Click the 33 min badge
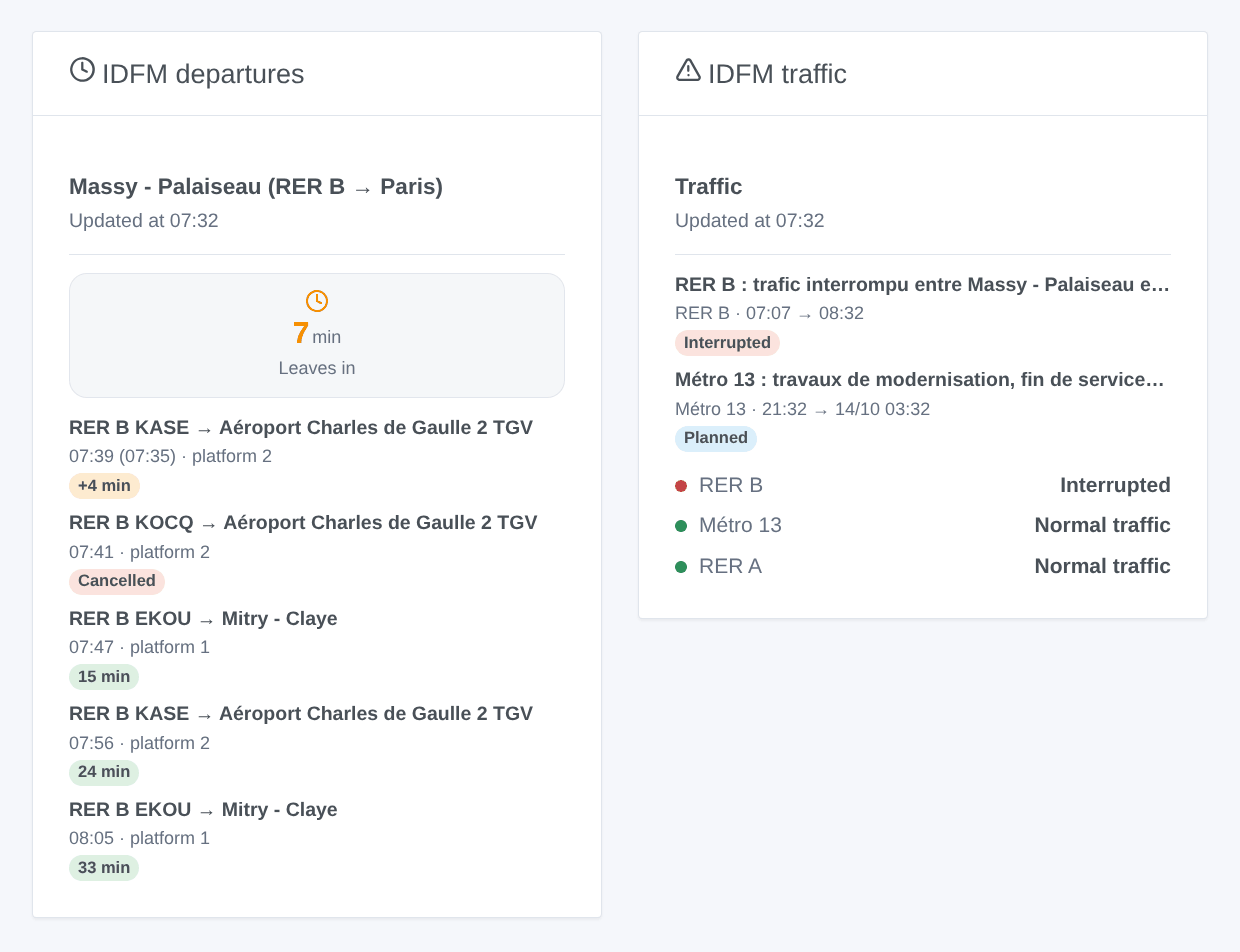Screen dimensions: 1240x952 coord(104,868)
